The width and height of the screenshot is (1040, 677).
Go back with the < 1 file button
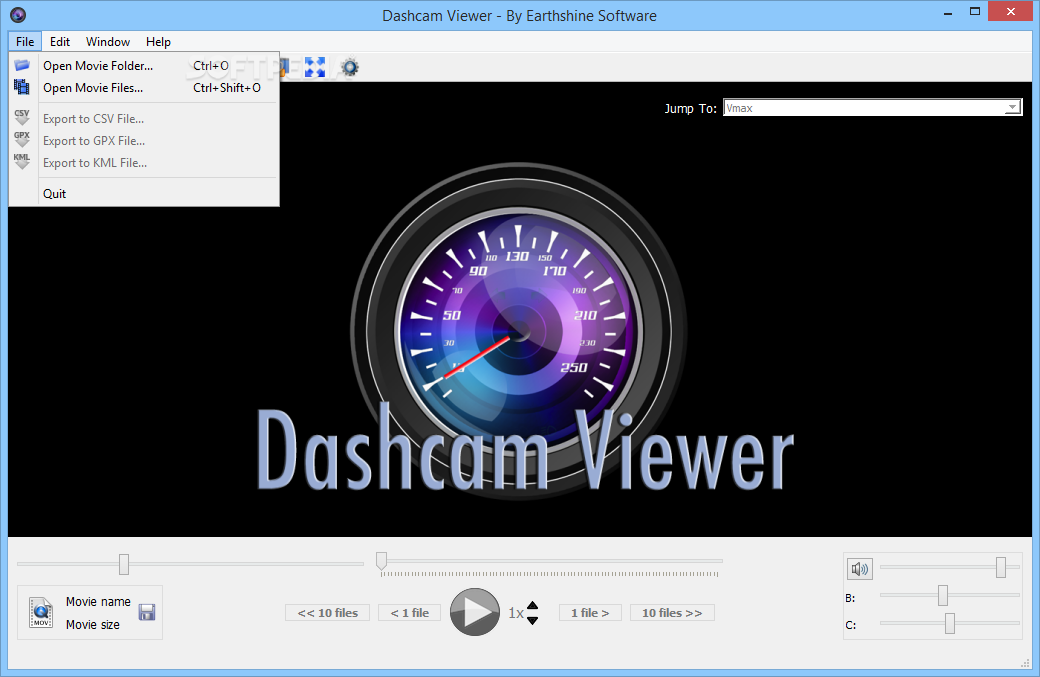(410, 613)
